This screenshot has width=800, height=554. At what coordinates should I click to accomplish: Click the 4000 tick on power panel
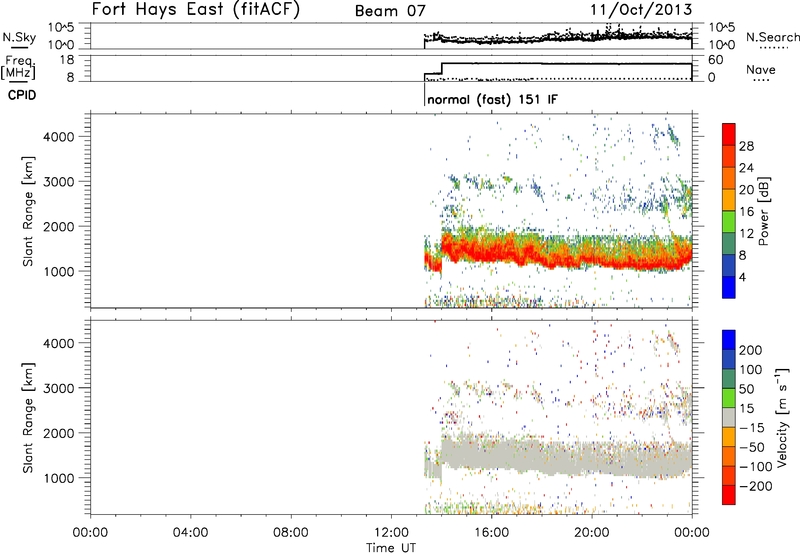[x=59, y=137]
